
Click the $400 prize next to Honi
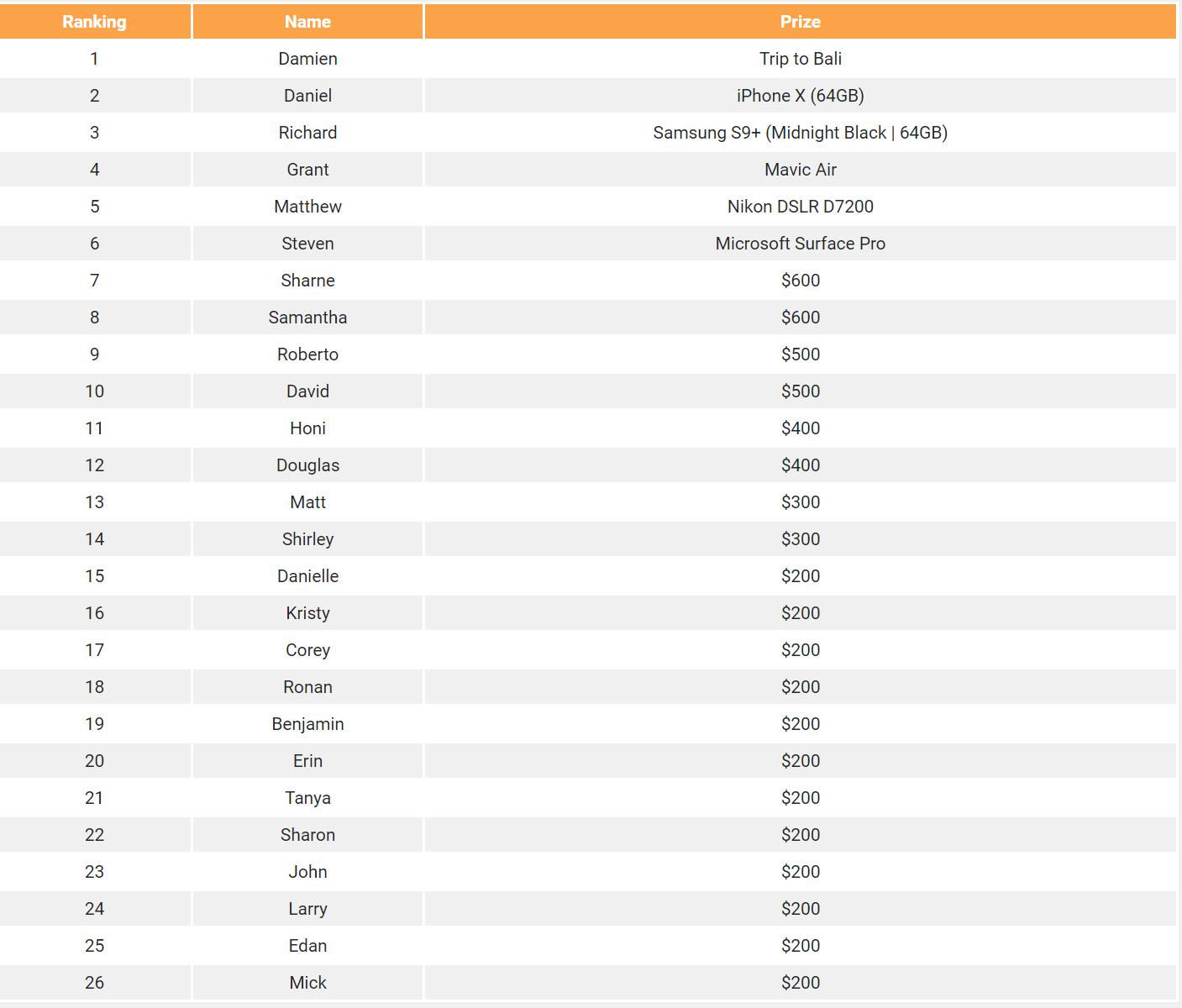point(800,428)
